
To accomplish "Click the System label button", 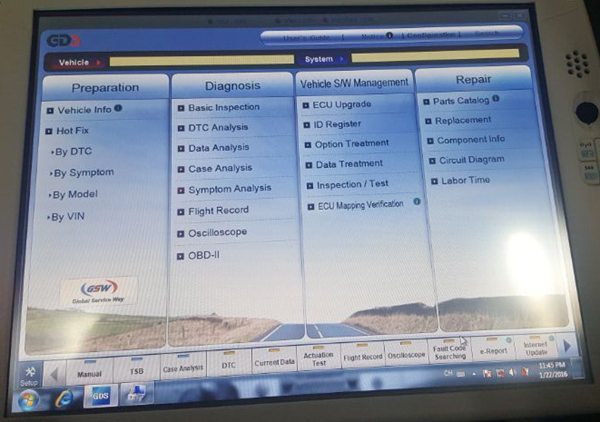I will tap(323, 59).
